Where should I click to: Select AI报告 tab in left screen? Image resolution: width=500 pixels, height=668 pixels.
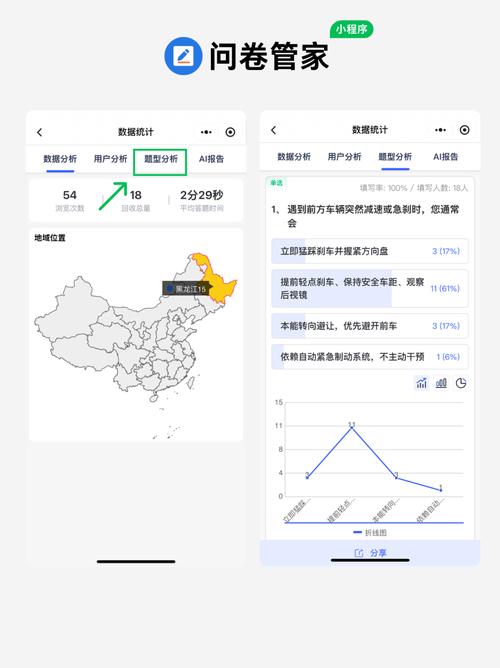[x=211, y=159]
